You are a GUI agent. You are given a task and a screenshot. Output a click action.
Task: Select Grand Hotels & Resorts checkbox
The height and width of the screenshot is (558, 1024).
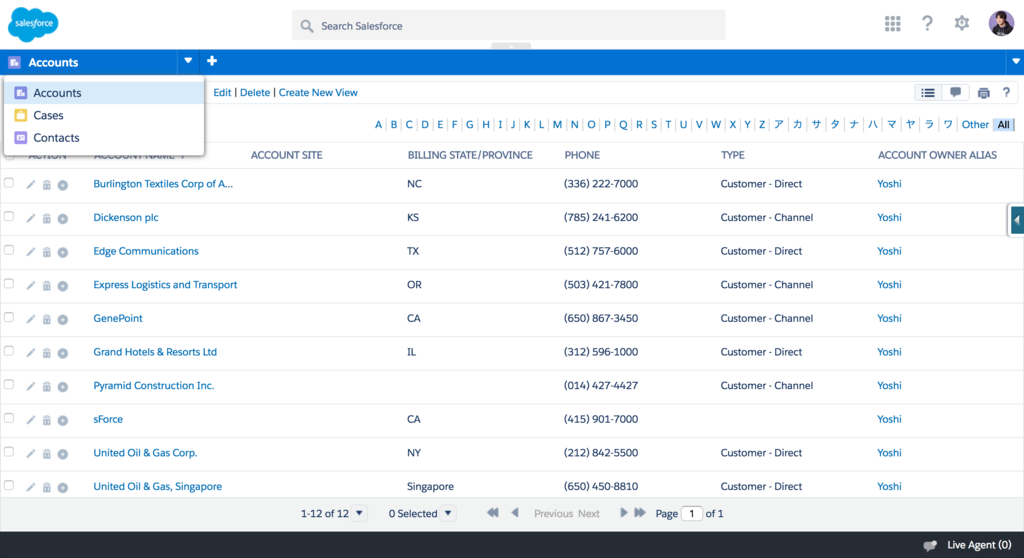click(9, 351)
